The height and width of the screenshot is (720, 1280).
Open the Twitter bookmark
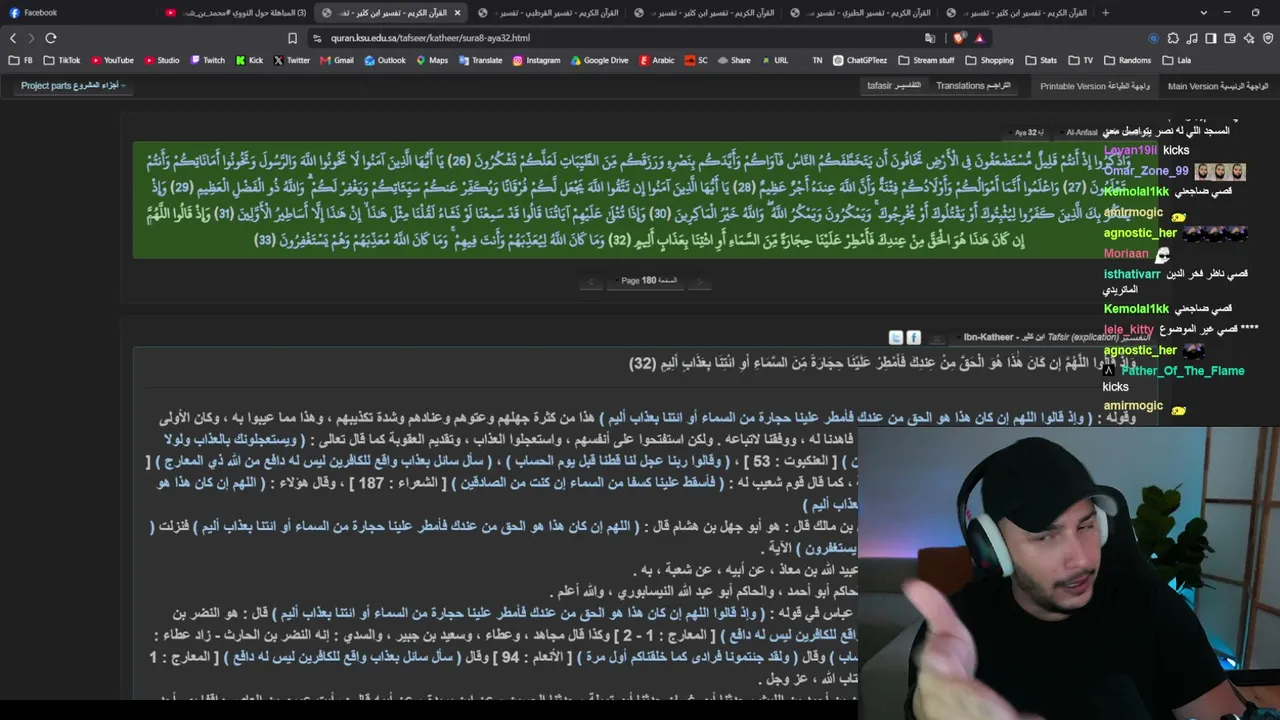291,60
